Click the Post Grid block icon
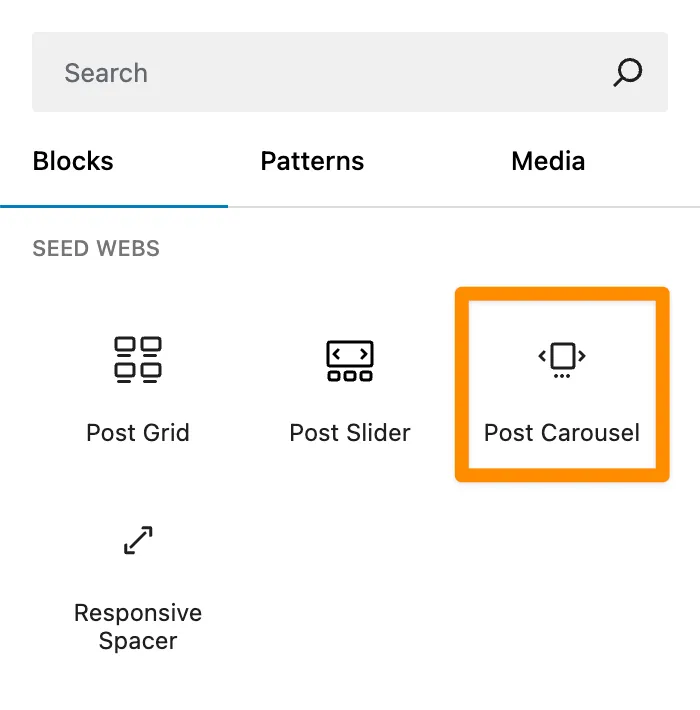Image resolution: width=700 pixels, height=710 pixels. point(138,359)
